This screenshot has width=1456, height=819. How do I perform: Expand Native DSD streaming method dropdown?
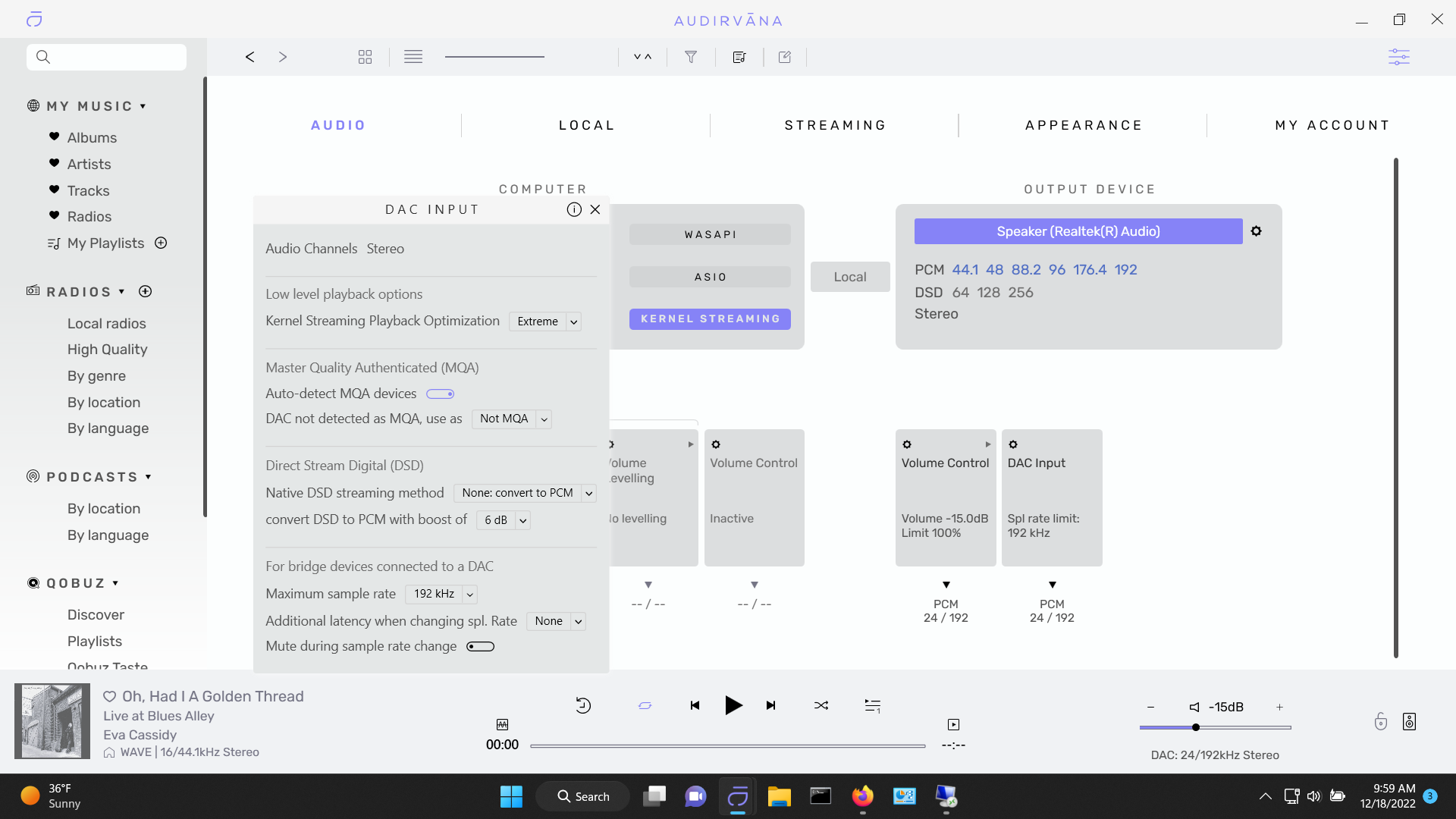(x=525, y=493)
